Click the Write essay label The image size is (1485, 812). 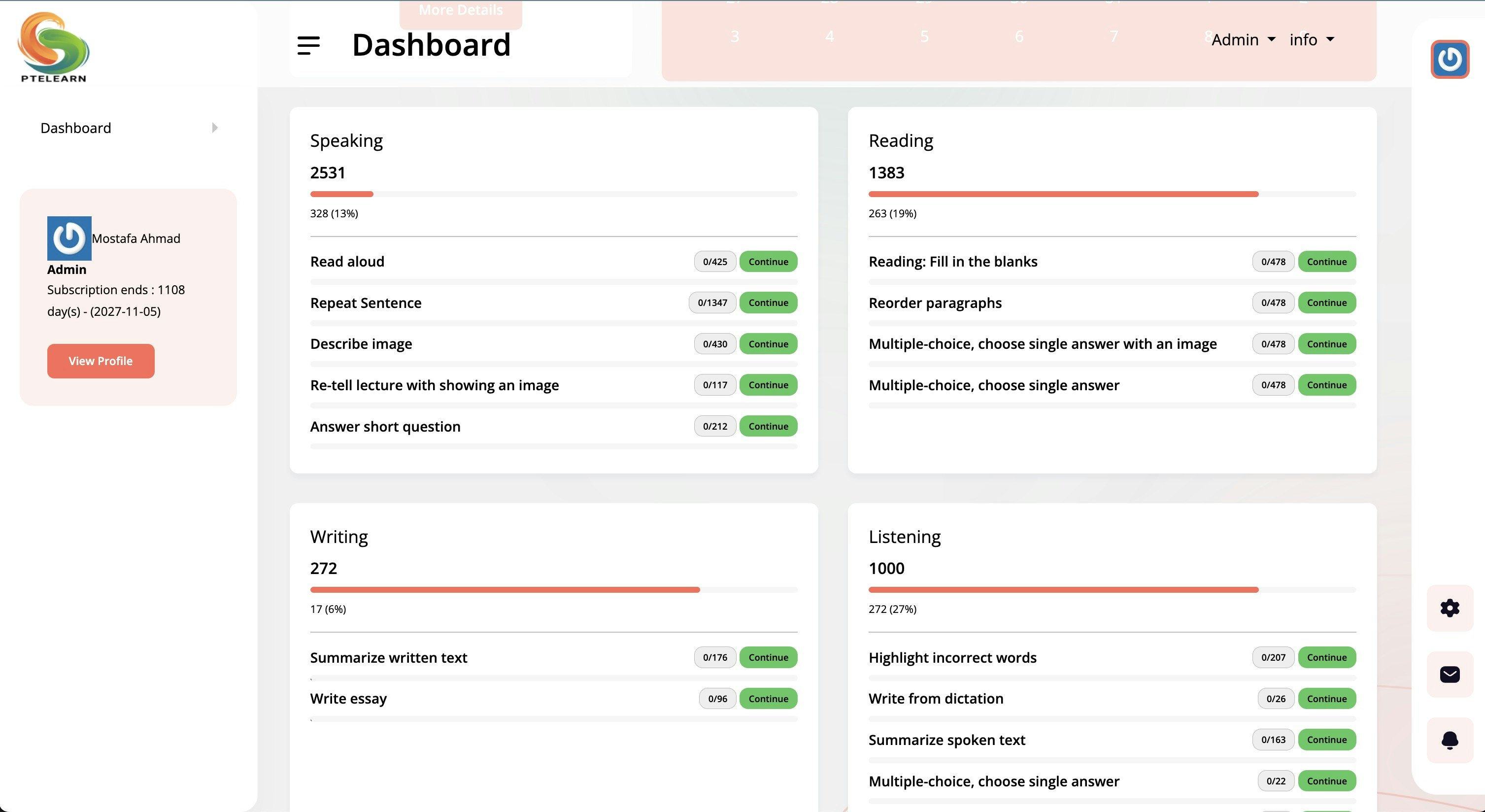pyautogui.click(x=348, y=699)
